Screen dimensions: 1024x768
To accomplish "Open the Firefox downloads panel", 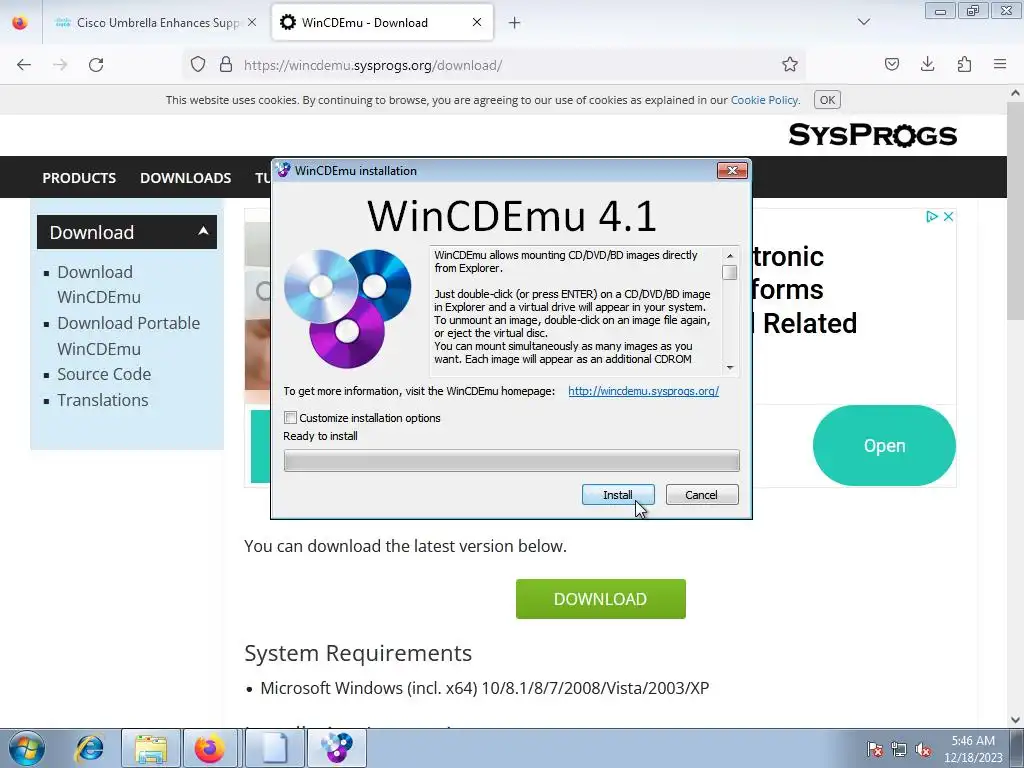I will point(927,65).
